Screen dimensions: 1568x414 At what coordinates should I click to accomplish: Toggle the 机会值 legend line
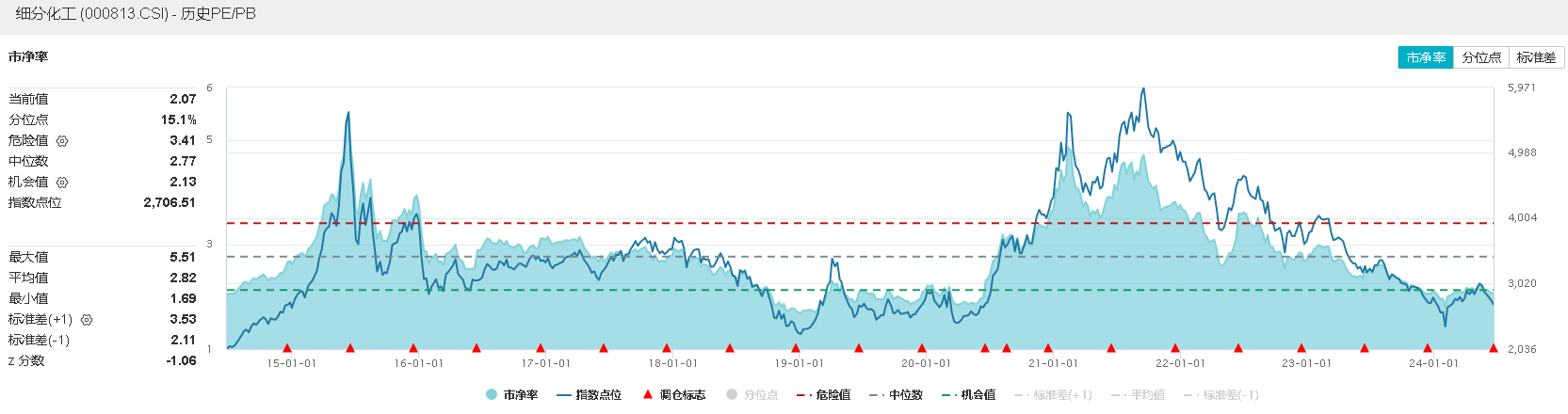(968, 395)
